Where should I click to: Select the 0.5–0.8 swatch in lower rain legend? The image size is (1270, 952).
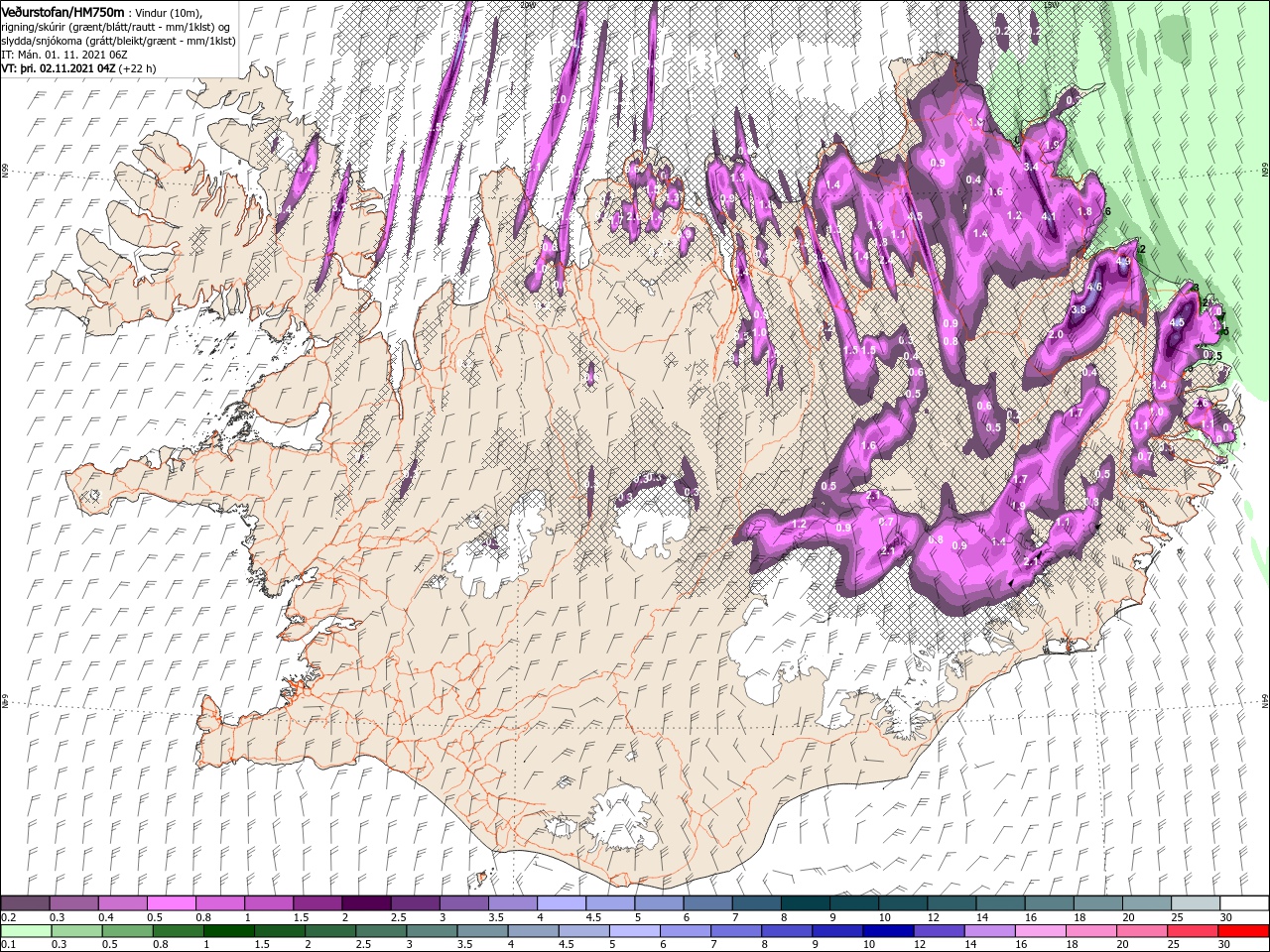pyautogui.click(x=127, y=931)
